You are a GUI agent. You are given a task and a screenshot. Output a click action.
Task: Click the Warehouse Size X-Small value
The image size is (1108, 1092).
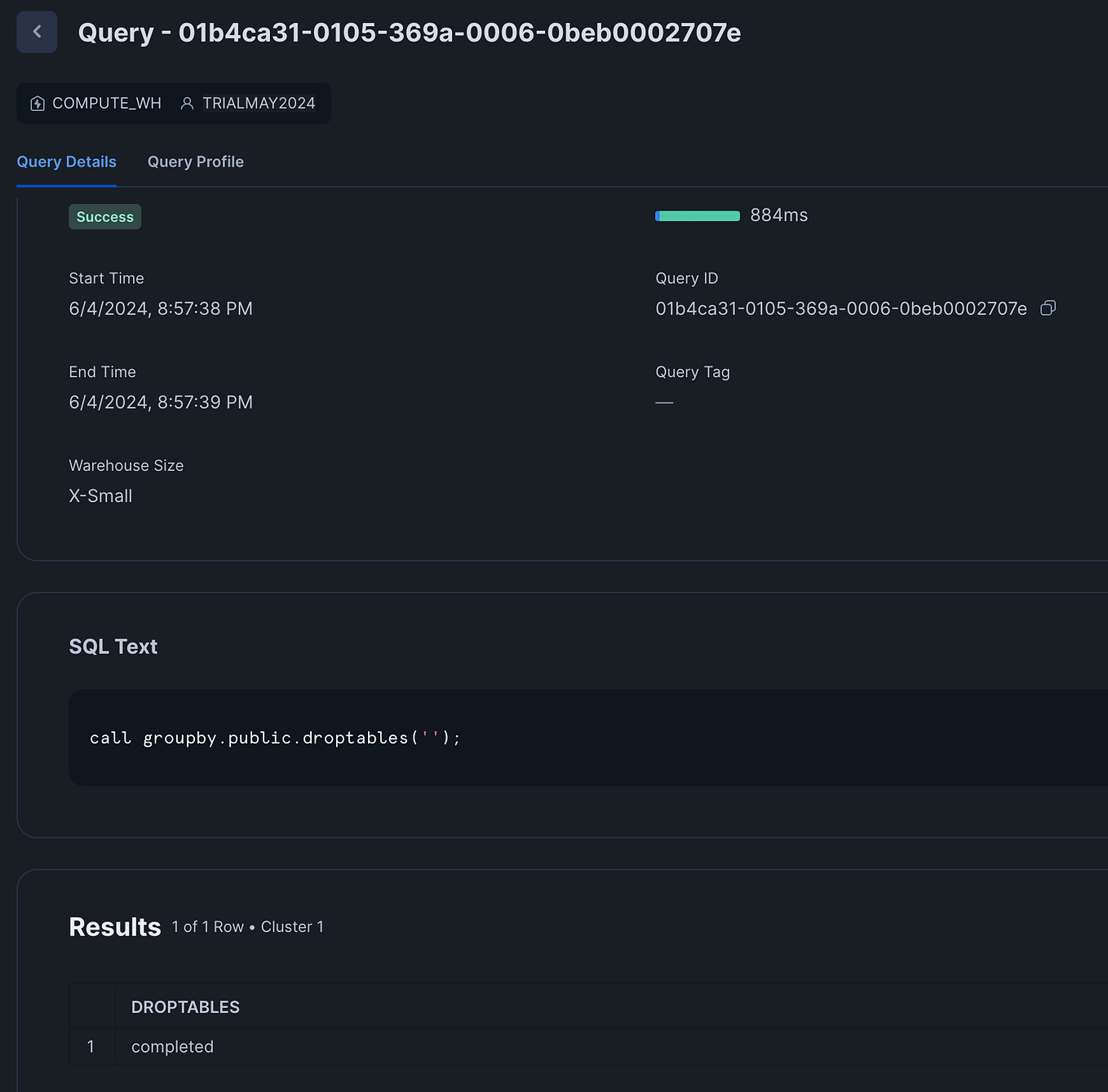tap(100, 495)
